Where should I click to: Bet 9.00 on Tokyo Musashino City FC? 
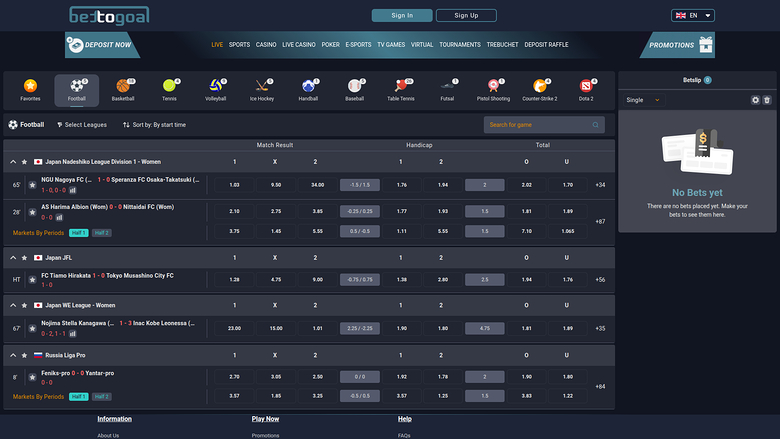tap(317, 280)
